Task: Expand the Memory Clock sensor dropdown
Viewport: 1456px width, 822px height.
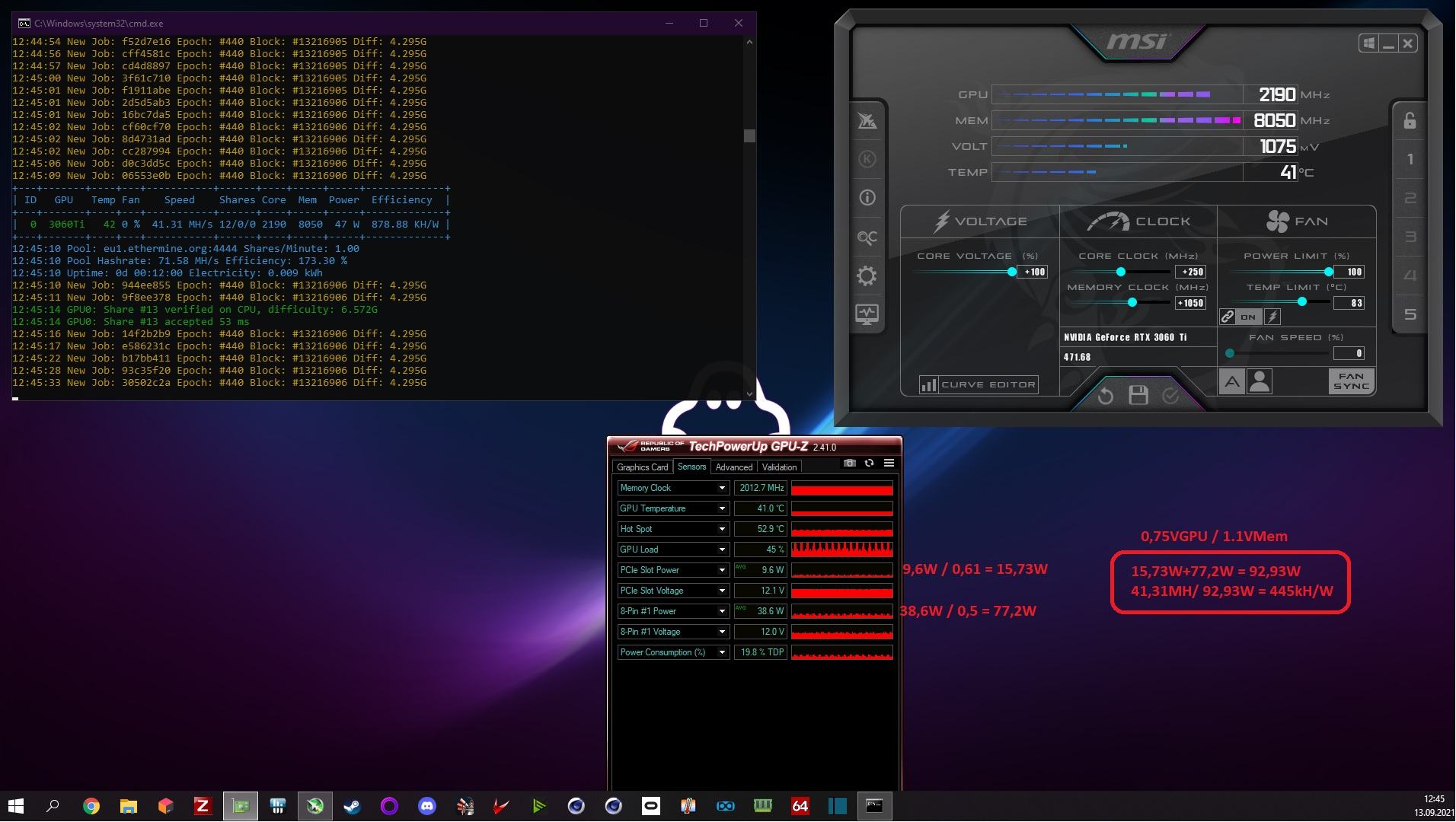Action: pyautogui.click(x=722, y=488)
